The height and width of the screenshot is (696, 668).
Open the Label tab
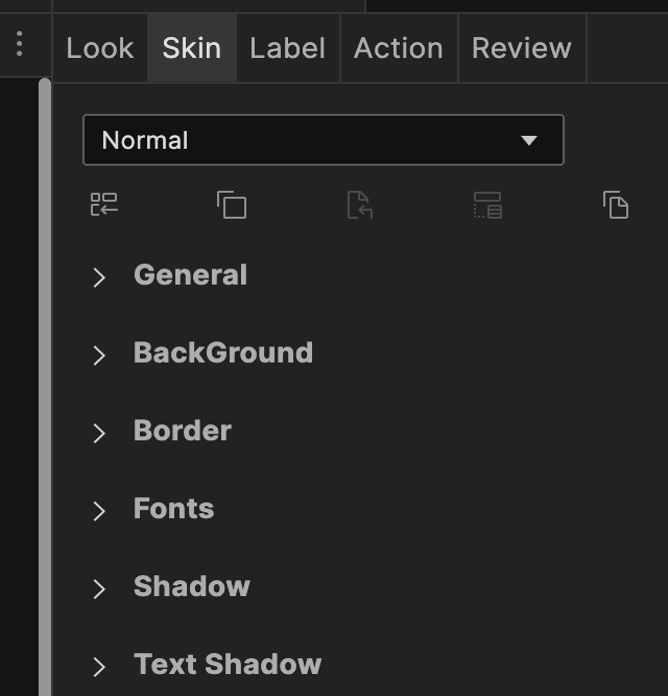click(288, 48)
